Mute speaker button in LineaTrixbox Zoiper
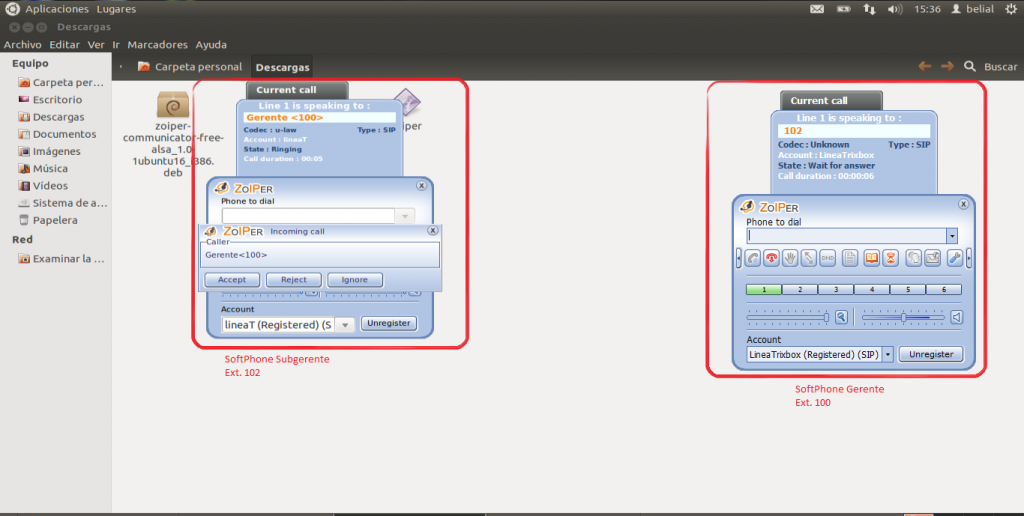Image resolution: width=1024 pixels, height=516 pixels. [x=956, y=317]
